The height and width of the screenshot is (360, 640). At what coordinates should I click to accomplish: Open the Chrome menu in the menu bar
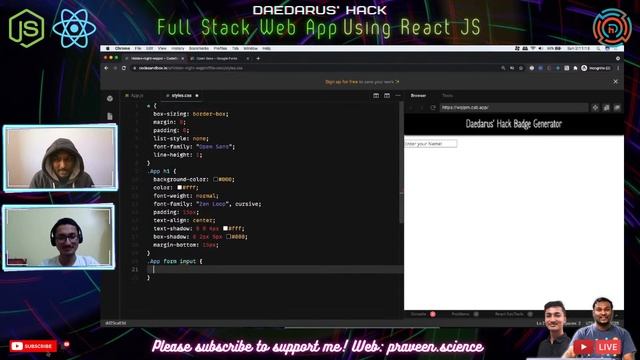(x=122, y=48)
